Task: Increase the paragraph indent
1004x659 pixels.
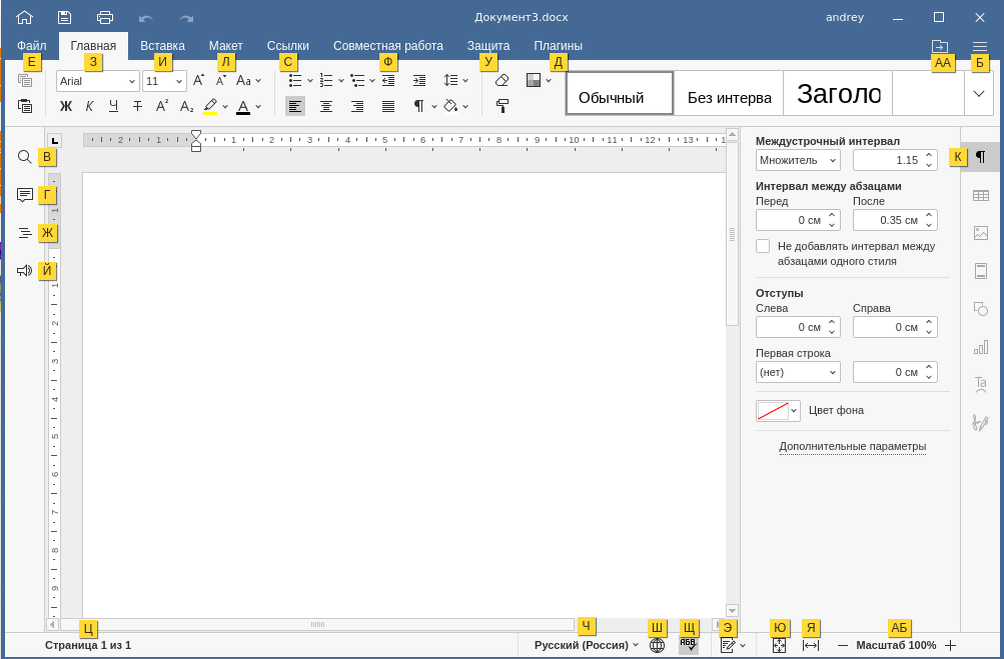Action: pos(419,80)
